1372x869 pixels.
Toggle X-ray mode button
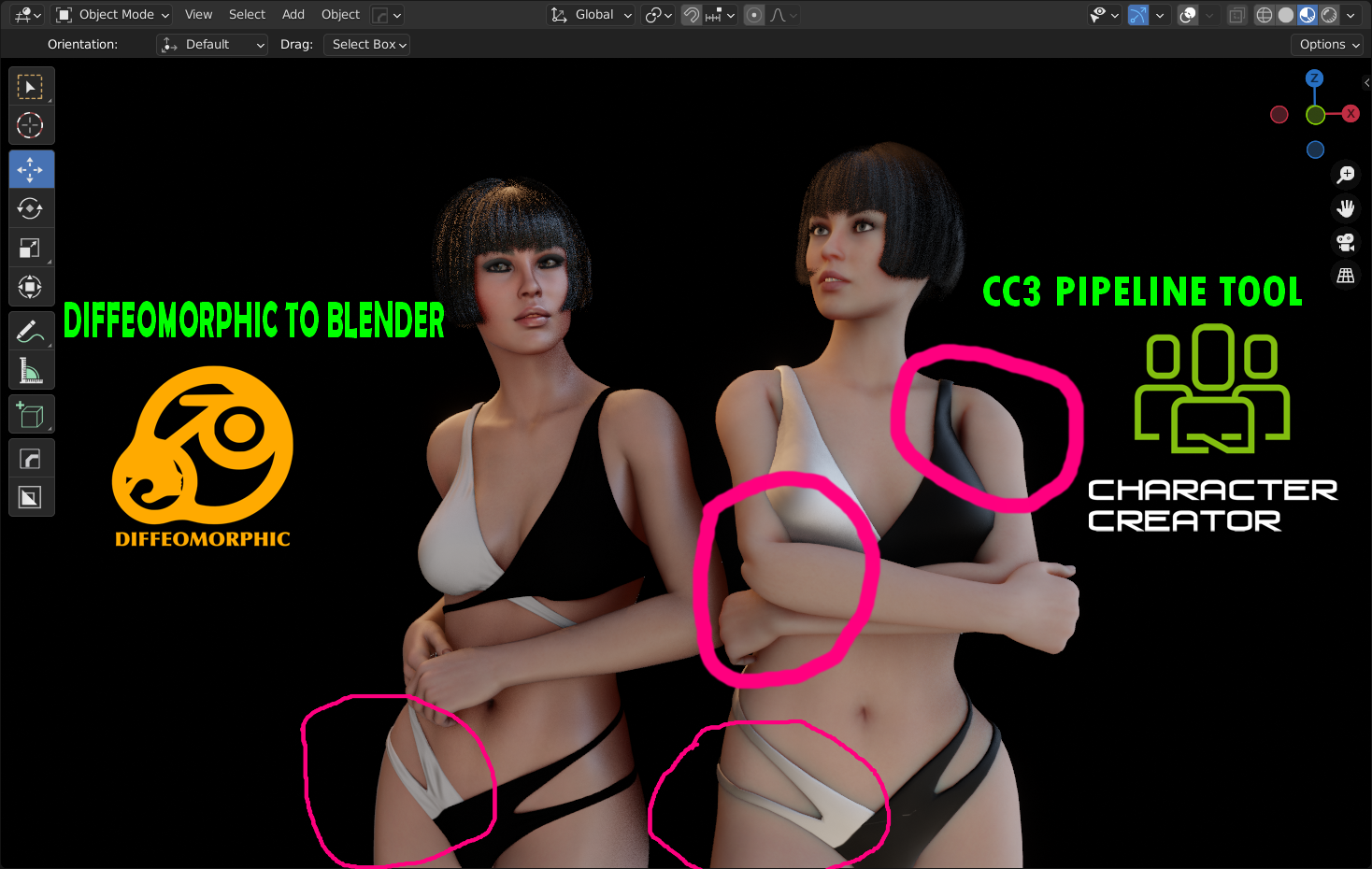pos(1236,15)
